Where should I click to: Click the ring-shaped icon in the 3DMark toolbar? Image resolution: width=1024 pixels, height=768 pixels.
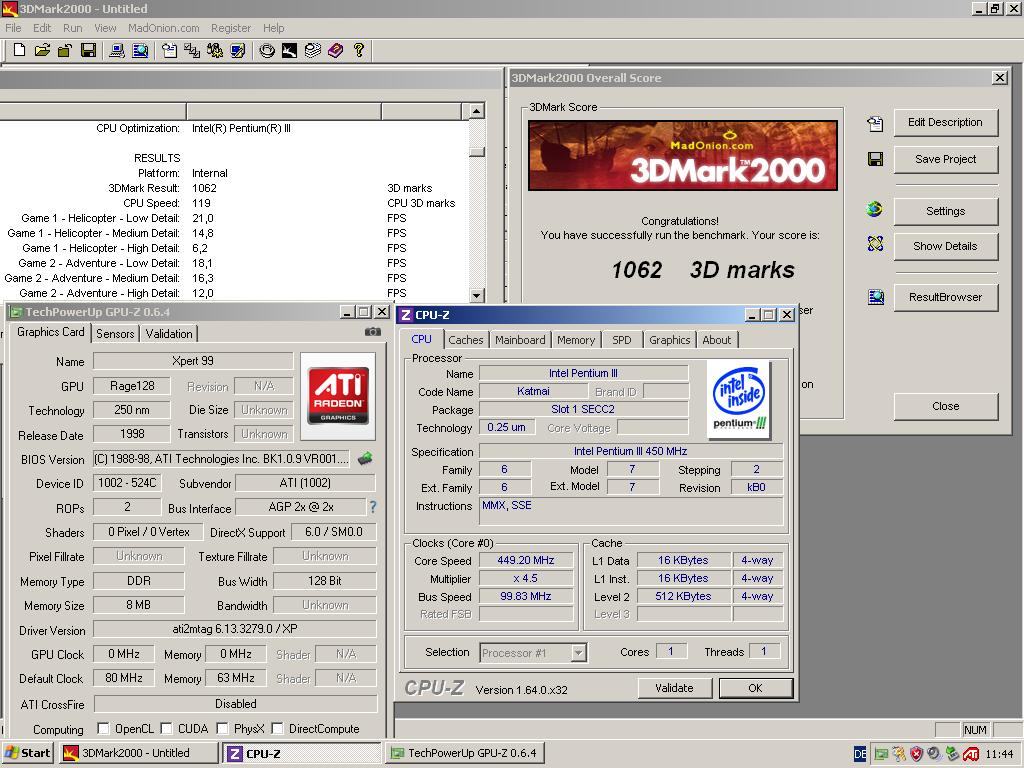[x=266, y=50]
